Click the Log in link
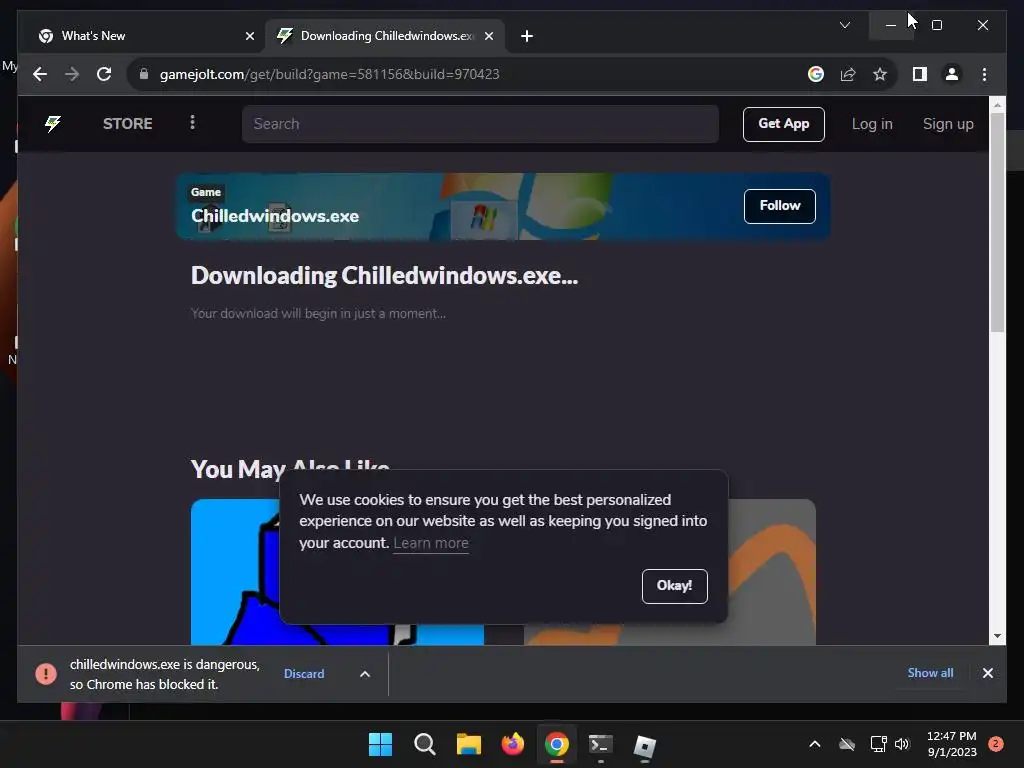Image resolution: width=1024 pixels, height=768 pixels. pos(872,124)
